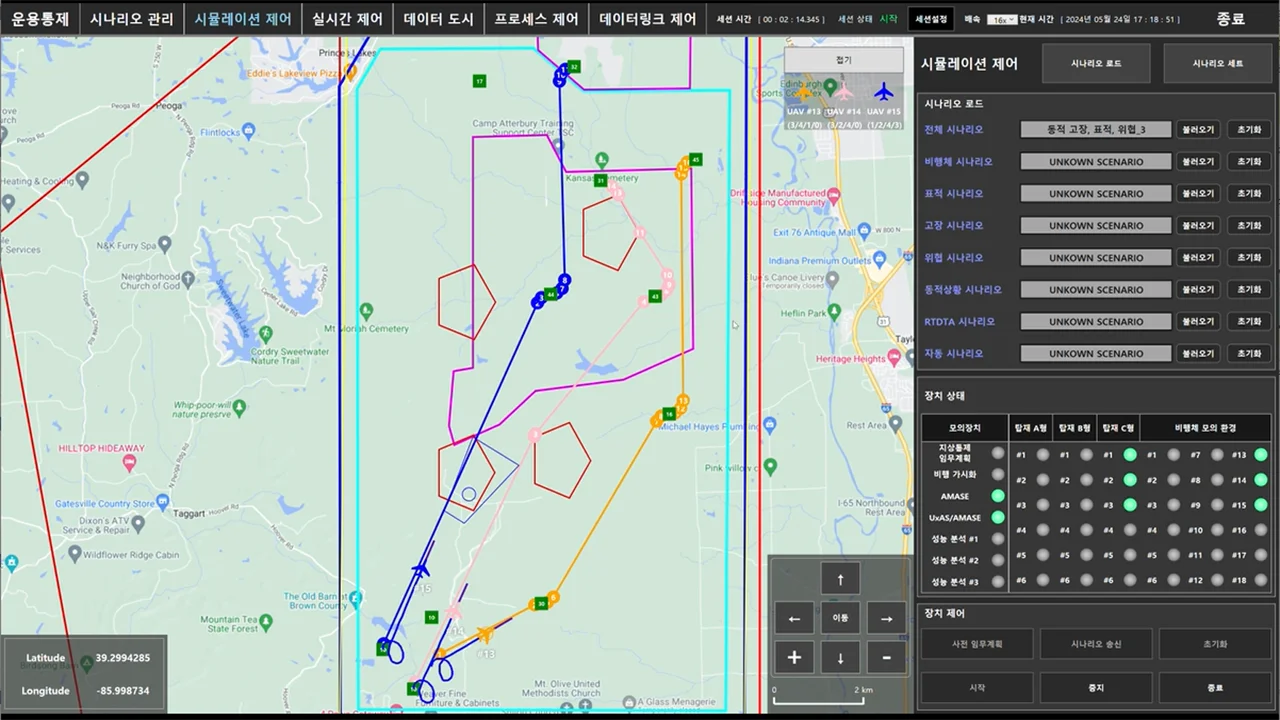
Task: Switch to the 실시간 제어 tab
Action: [347, 19]
